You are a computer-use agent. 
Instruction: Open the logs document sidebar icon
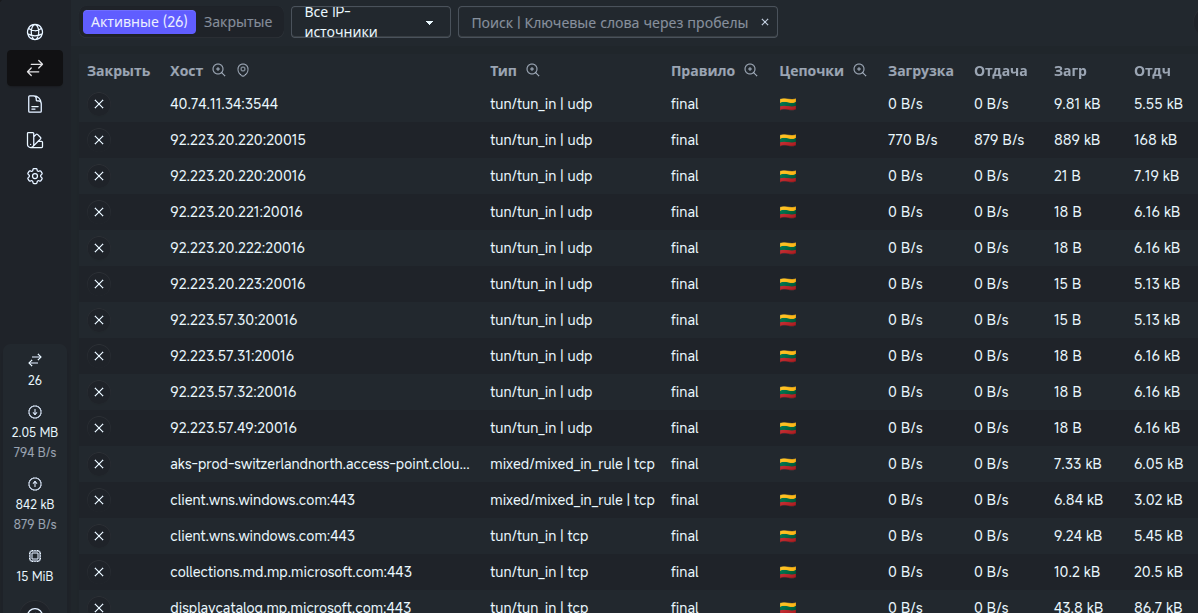[34, 104]
